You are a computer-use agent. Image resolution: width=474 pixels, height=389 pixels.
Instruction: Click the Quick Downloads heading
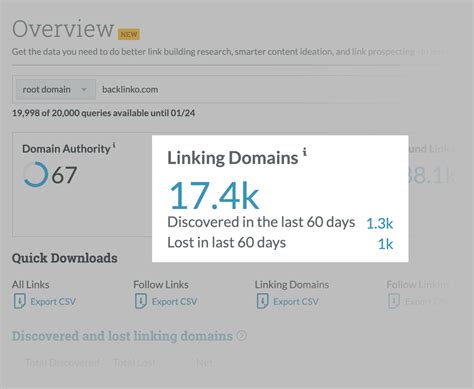[x=65, y=258]
